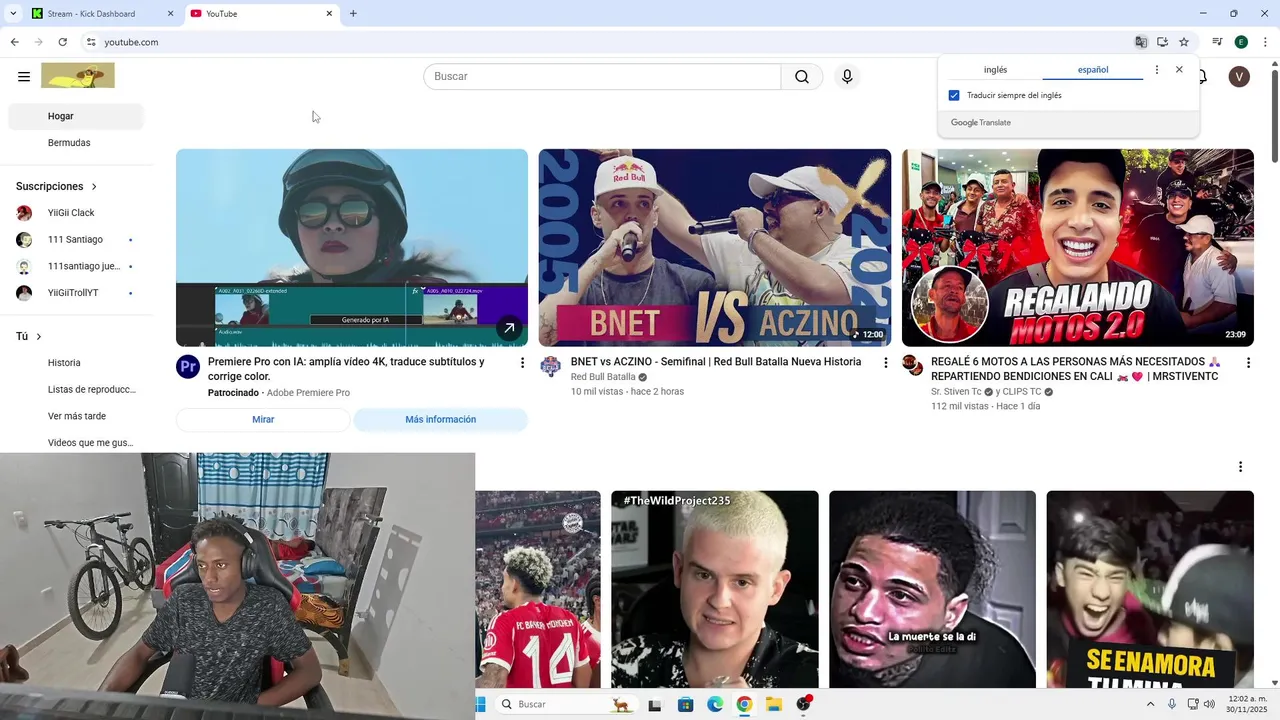
Task: Click the taskbar volume speaker icon
Action: click(x=1209, y=704)
